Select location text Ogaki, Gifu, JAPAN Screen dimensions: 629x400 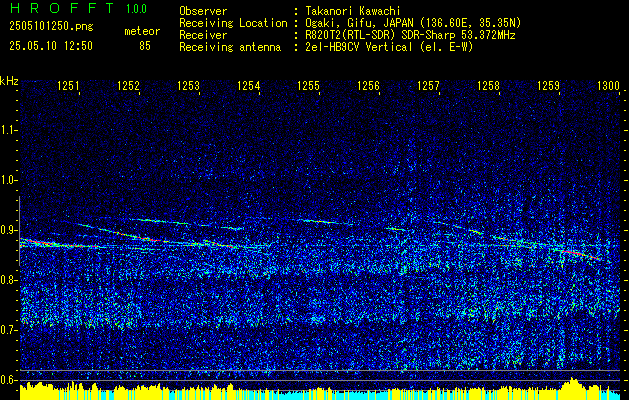pyautogui.click(x=360, y=23)
